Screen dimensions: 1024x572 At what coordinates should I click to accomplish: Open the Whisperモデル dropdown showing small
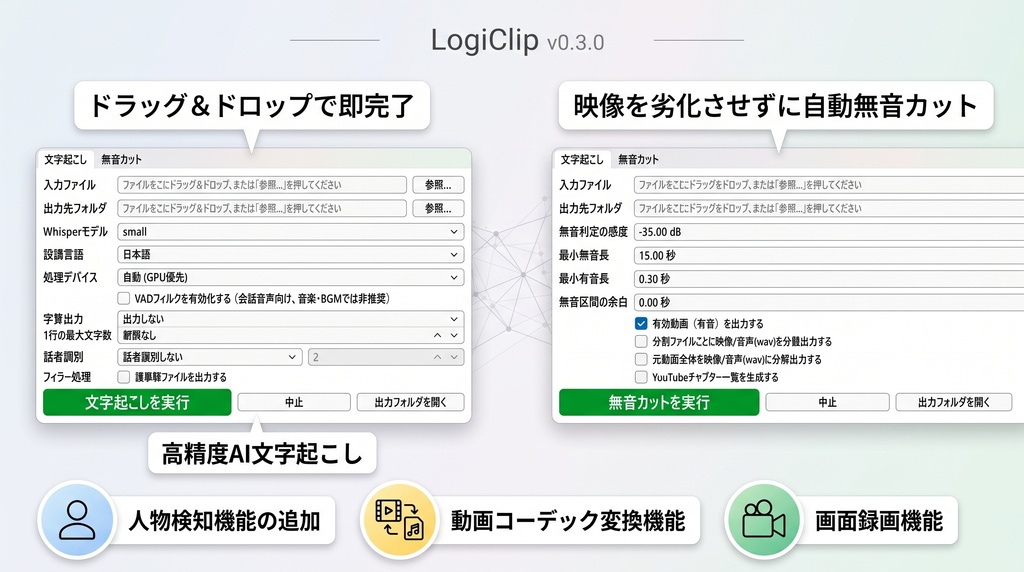291,232
